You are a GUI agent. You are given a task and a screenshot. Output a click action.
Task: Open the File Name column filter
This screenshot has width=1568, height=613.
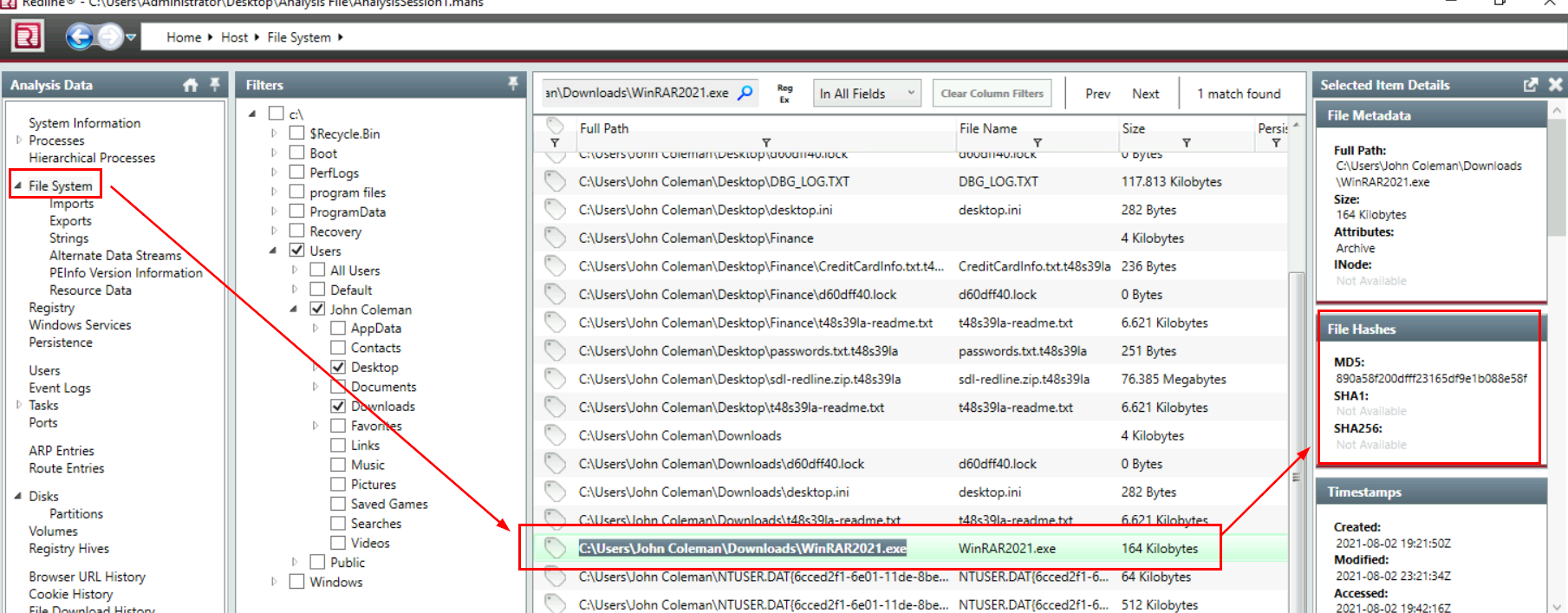(x=1038, y=143)
